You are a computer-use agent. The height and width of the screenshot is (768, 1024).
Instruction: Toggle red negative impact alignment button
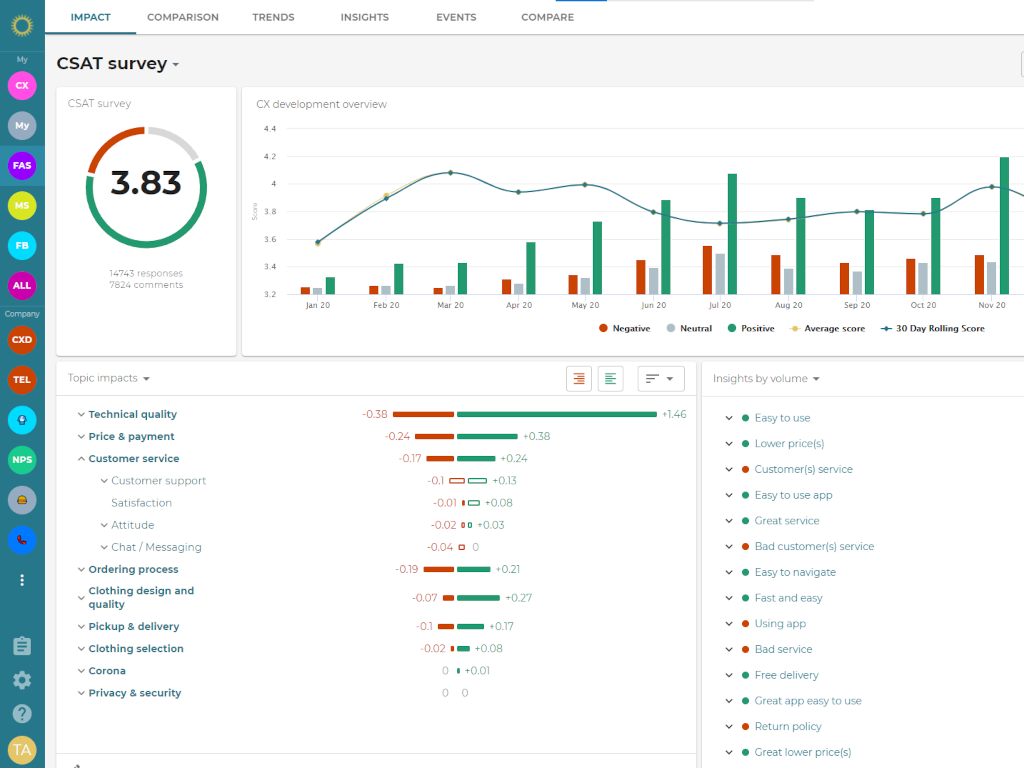(579, 379)
